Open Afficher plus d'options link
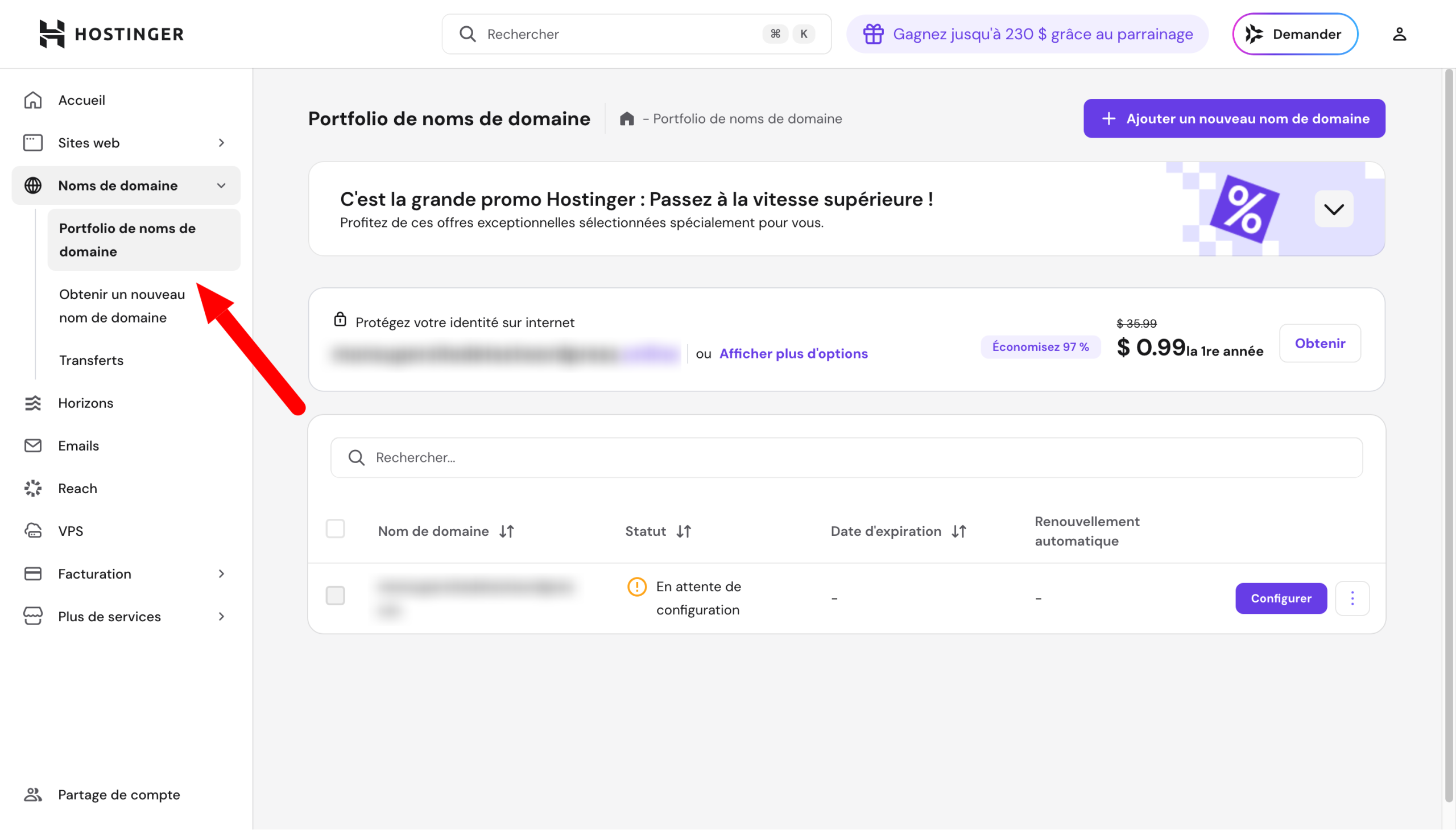This screenshot has width=1456, height=830. tap(793, 354)
